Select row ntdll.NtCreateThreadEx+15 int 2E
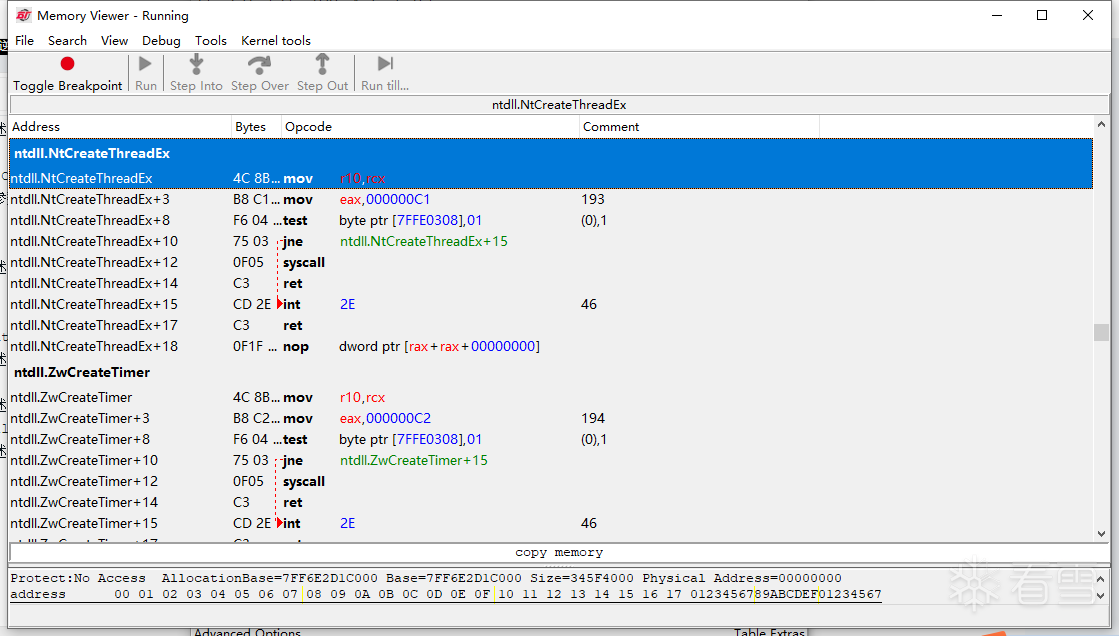This screenshot has width=1119, height=636. click(551, 304)
